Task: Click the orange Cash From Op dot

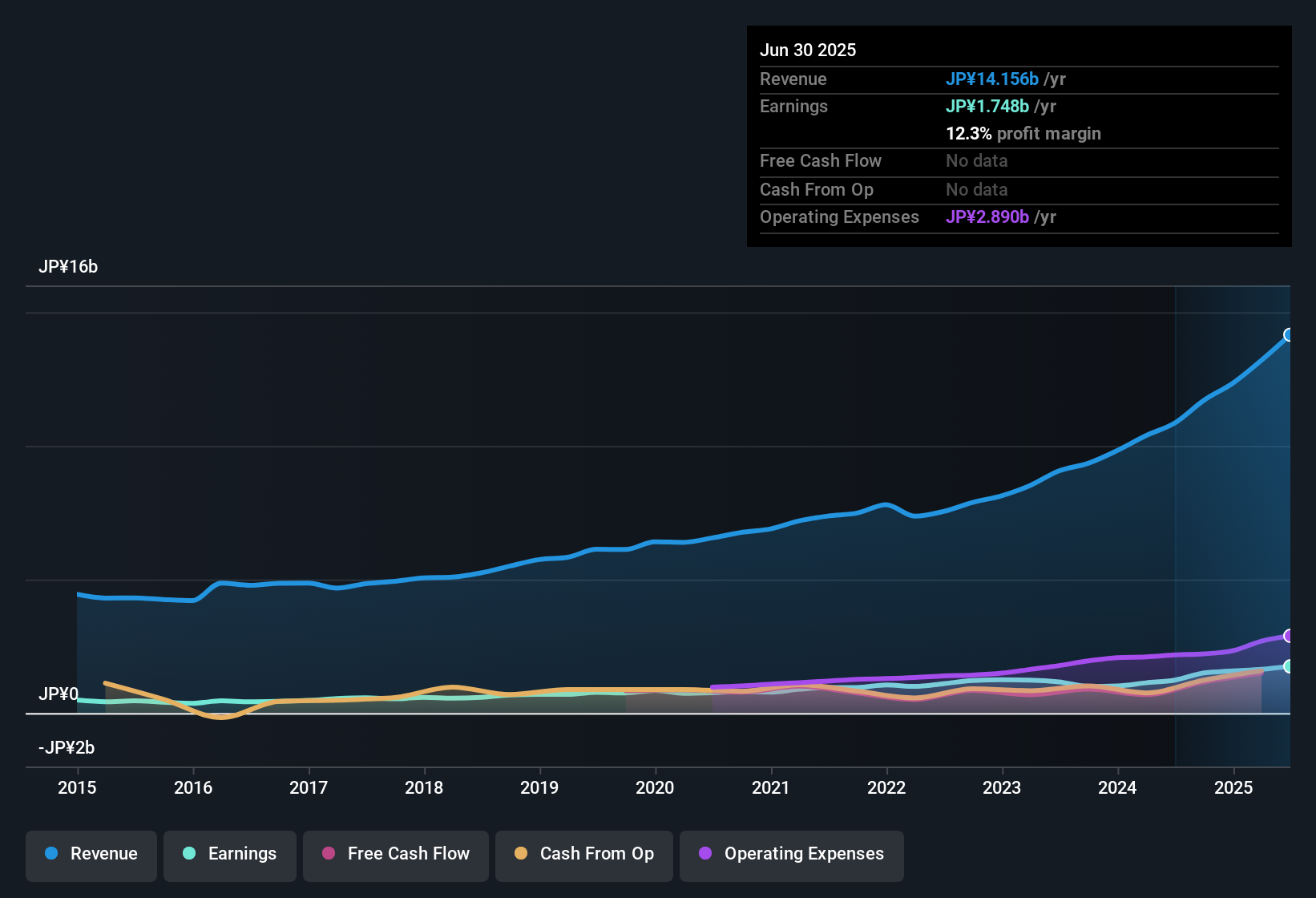Action: pyautogui.click(x=521, y=853)
